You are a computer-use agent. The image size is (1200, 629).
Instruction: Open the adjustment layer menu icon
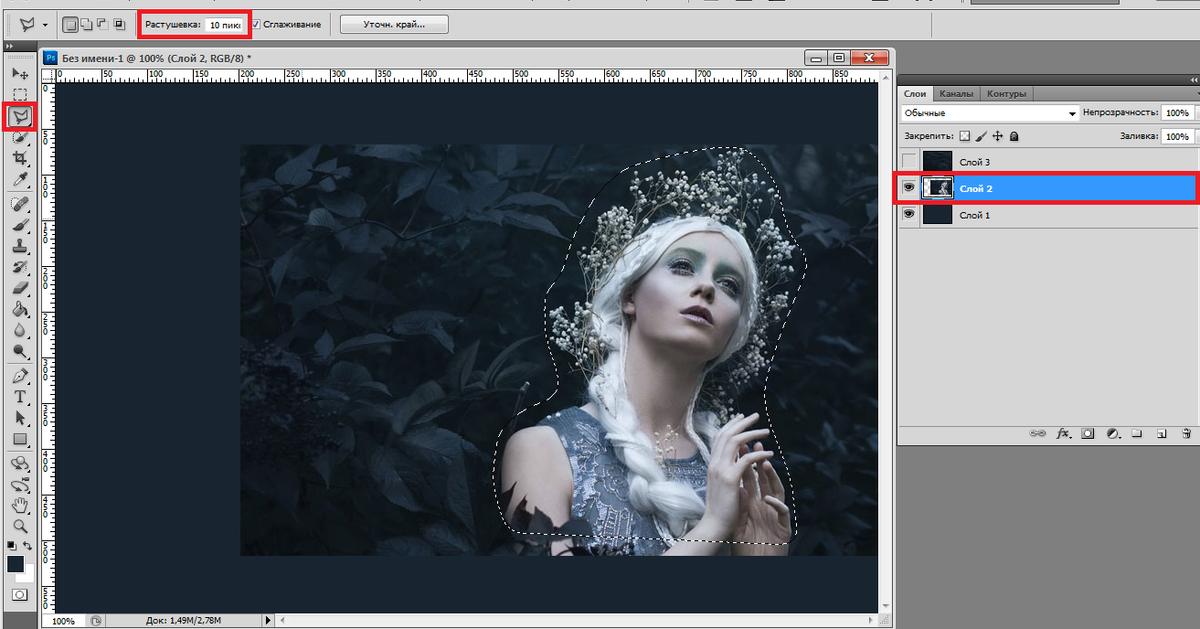pyautogui.click(x=1111, y=434)
